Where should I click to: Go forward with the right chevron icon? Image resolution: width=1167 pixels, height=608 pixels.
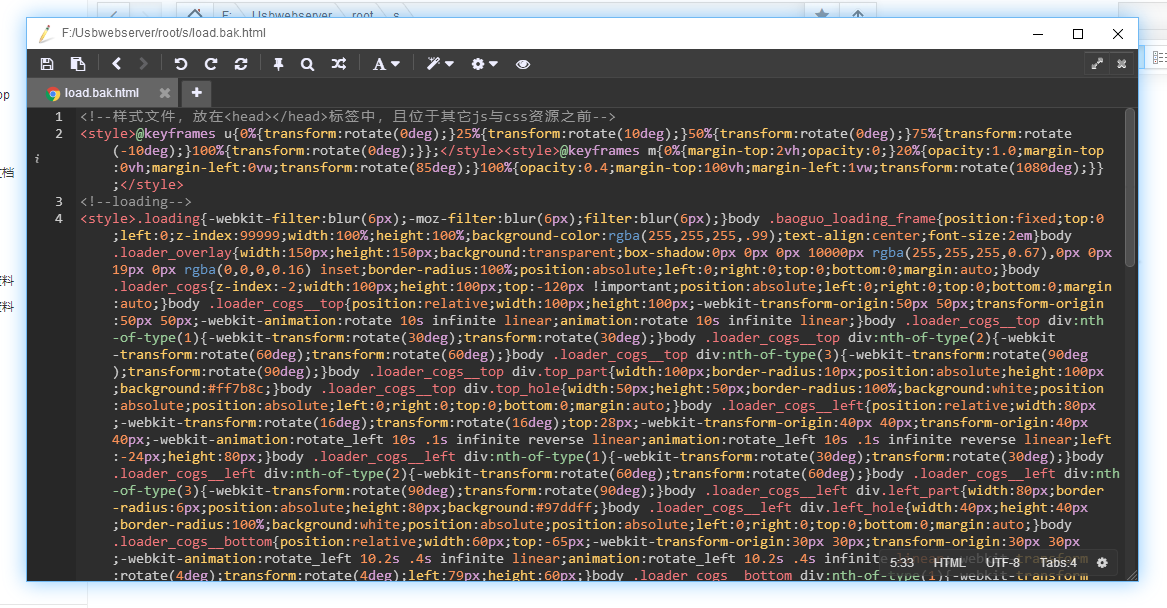pos(144,64)
